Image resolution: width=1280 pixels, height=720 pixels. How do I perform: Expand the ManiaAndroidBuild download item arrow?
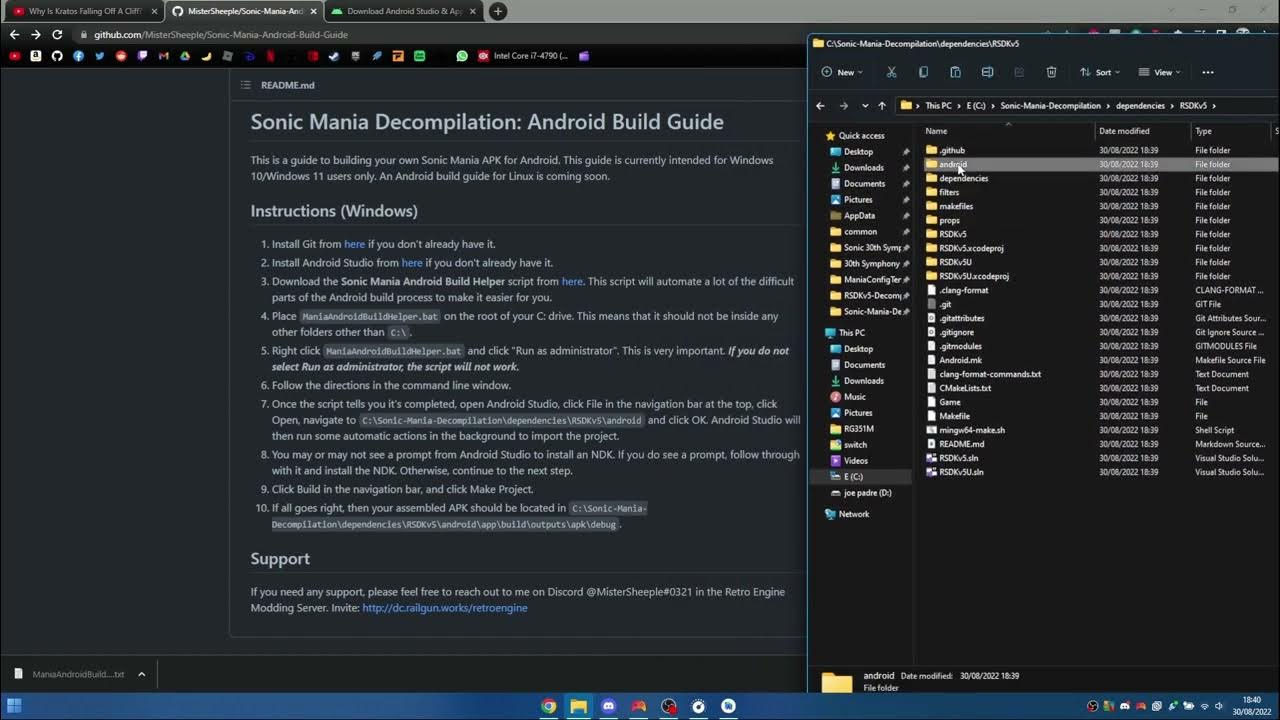pos(141,674)
